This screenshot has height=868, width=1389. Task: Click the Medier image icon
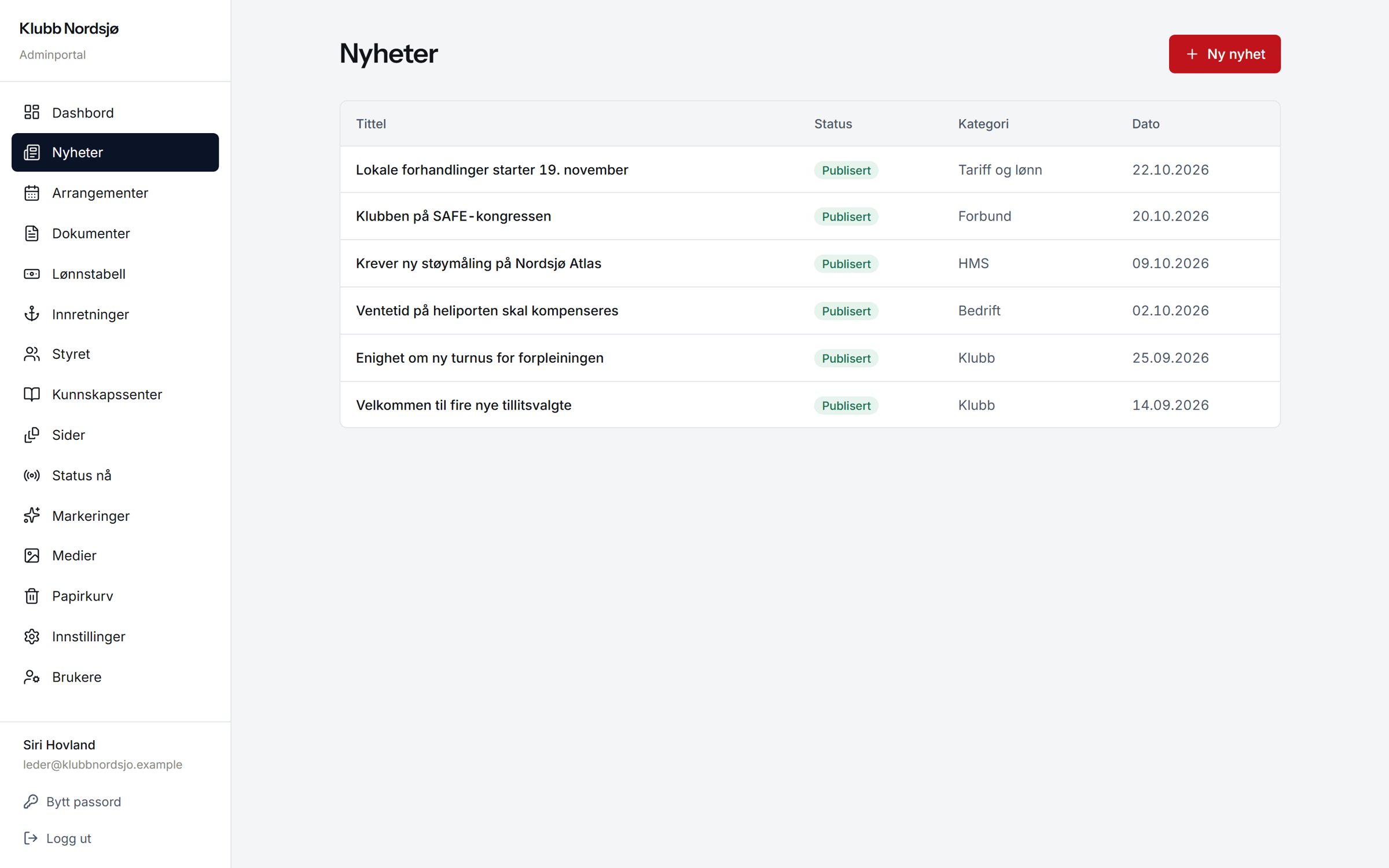tap(32, 556)
